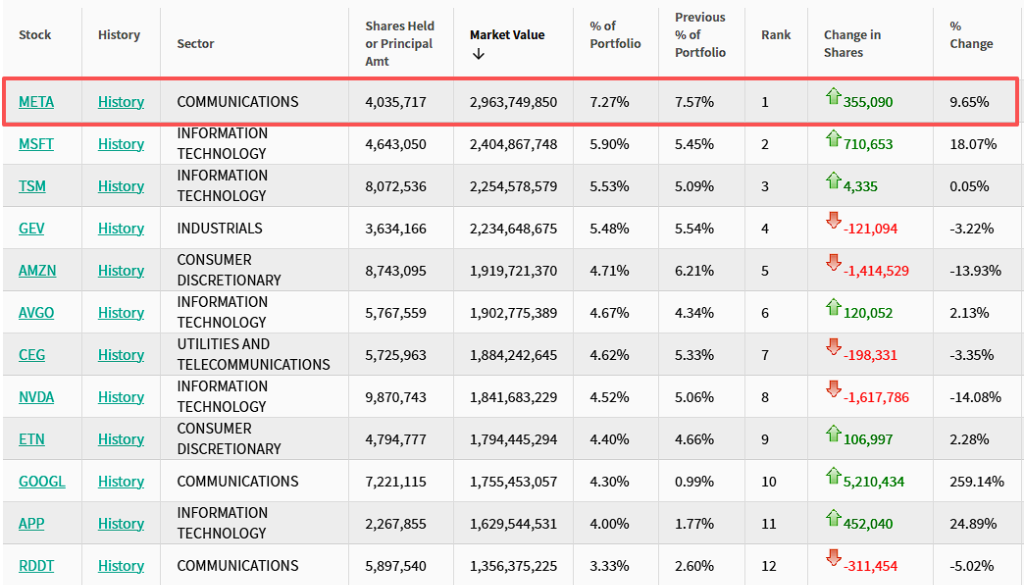Sort by % of Portfolio column header
The width and height of the screenshot is (1024, 585).
click(603, 35)
